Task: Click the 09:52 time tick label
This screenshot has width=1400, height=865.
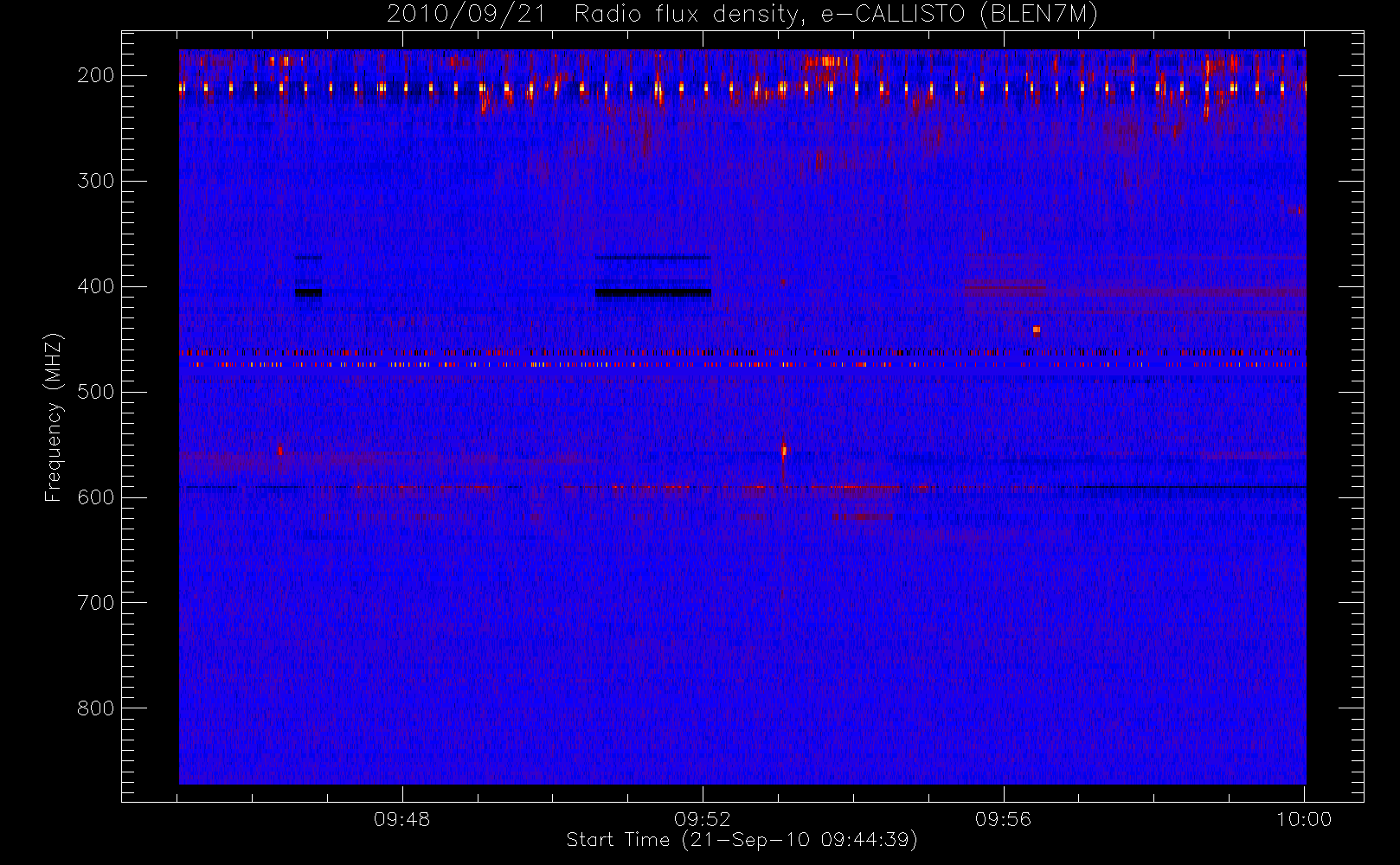Action: tap(703, 819)
